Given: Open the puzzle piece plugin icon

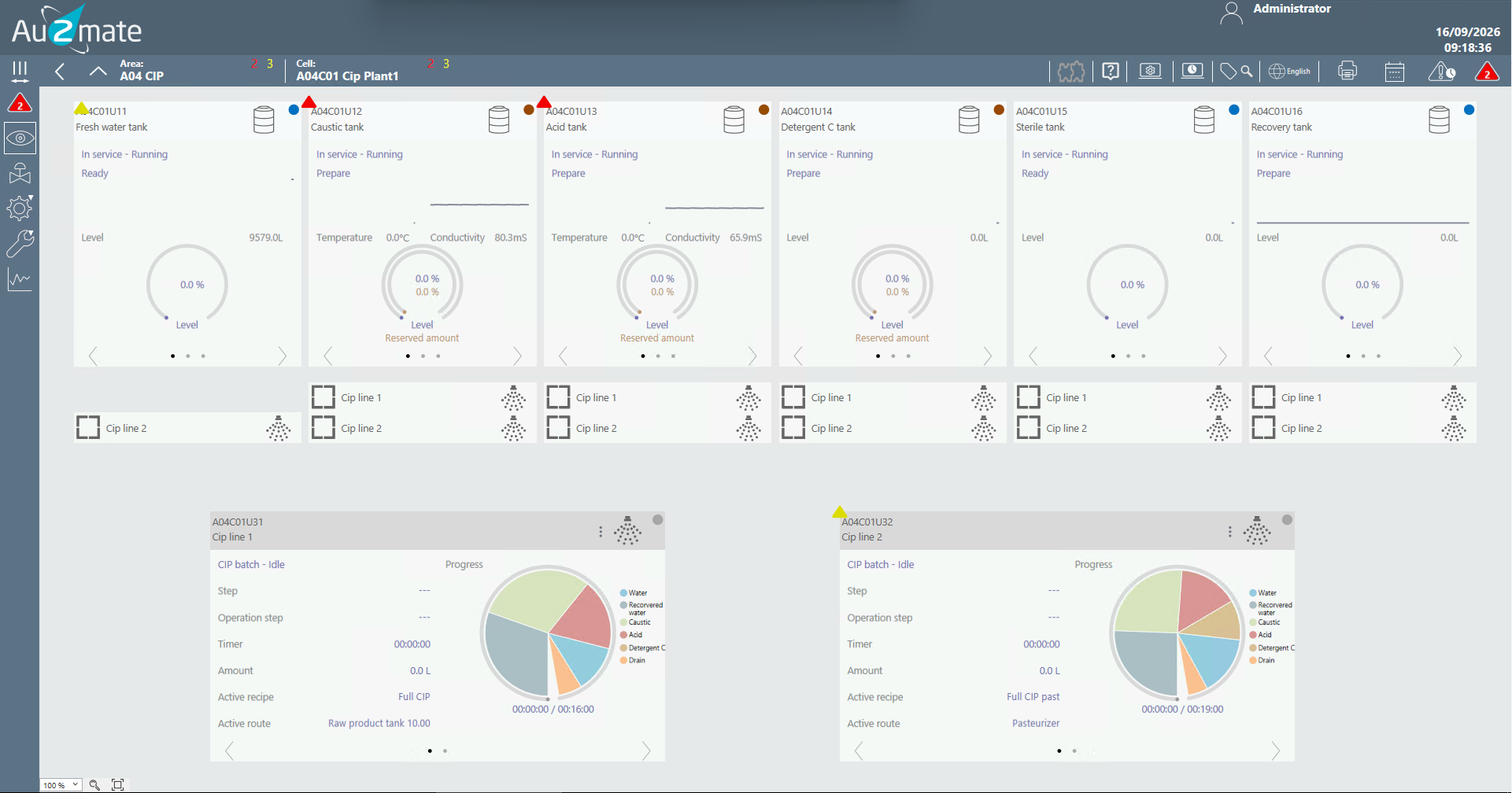Looking at the screenshot, I should (1070, 72).
